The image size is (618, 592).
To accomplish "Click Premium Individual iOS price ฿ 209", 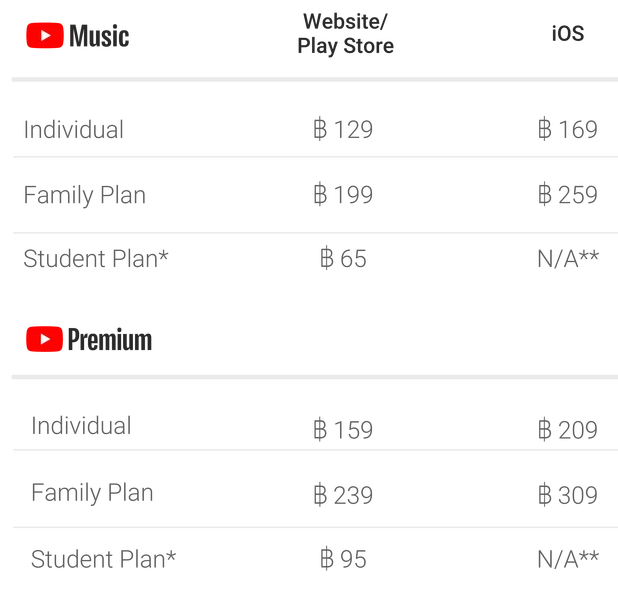I will click(568, 430).
